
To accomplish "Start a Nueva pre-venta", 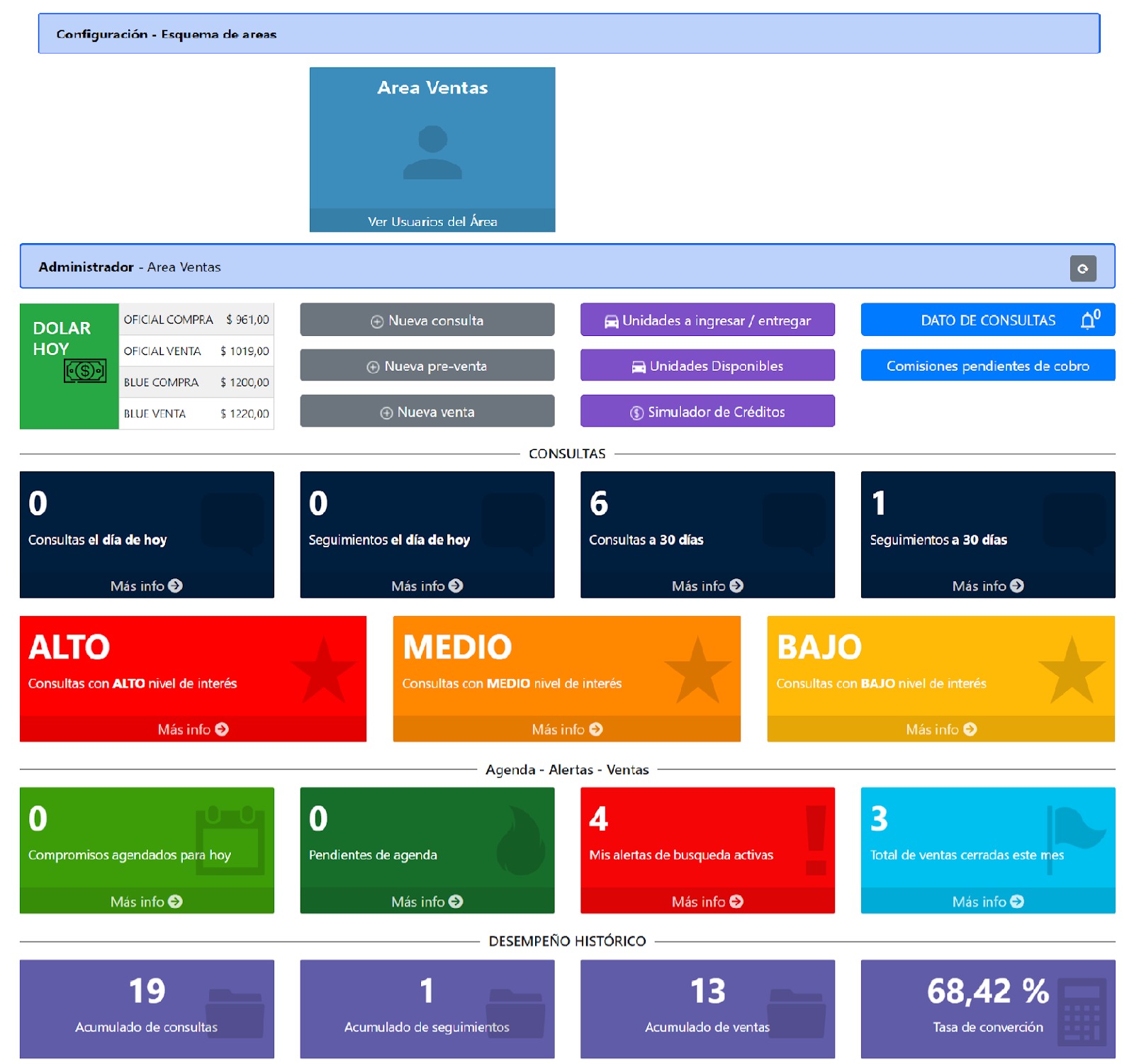I will point(427,365).
